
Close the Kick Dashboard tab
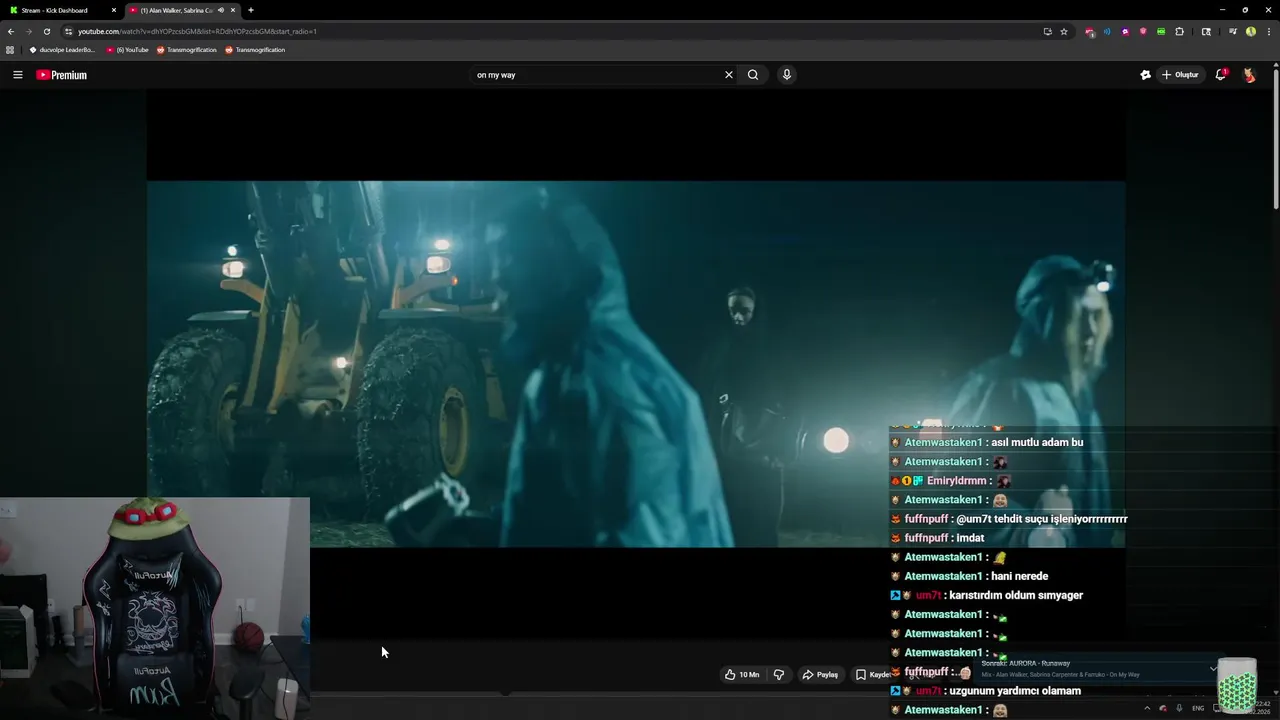click(114, 10)
